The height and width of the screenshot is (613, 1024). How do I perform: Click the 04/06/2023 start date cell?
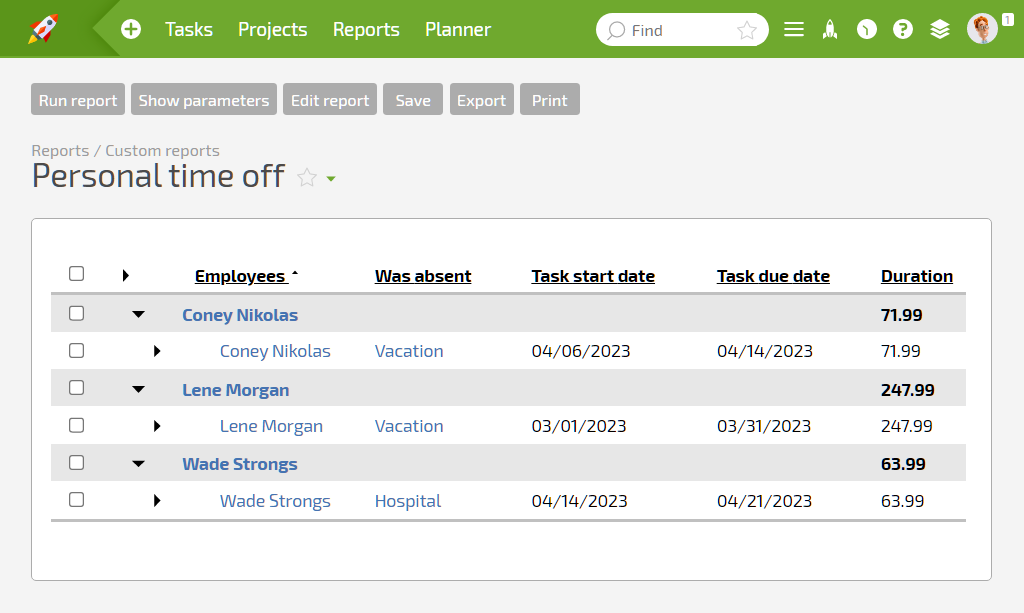(581, 351)
